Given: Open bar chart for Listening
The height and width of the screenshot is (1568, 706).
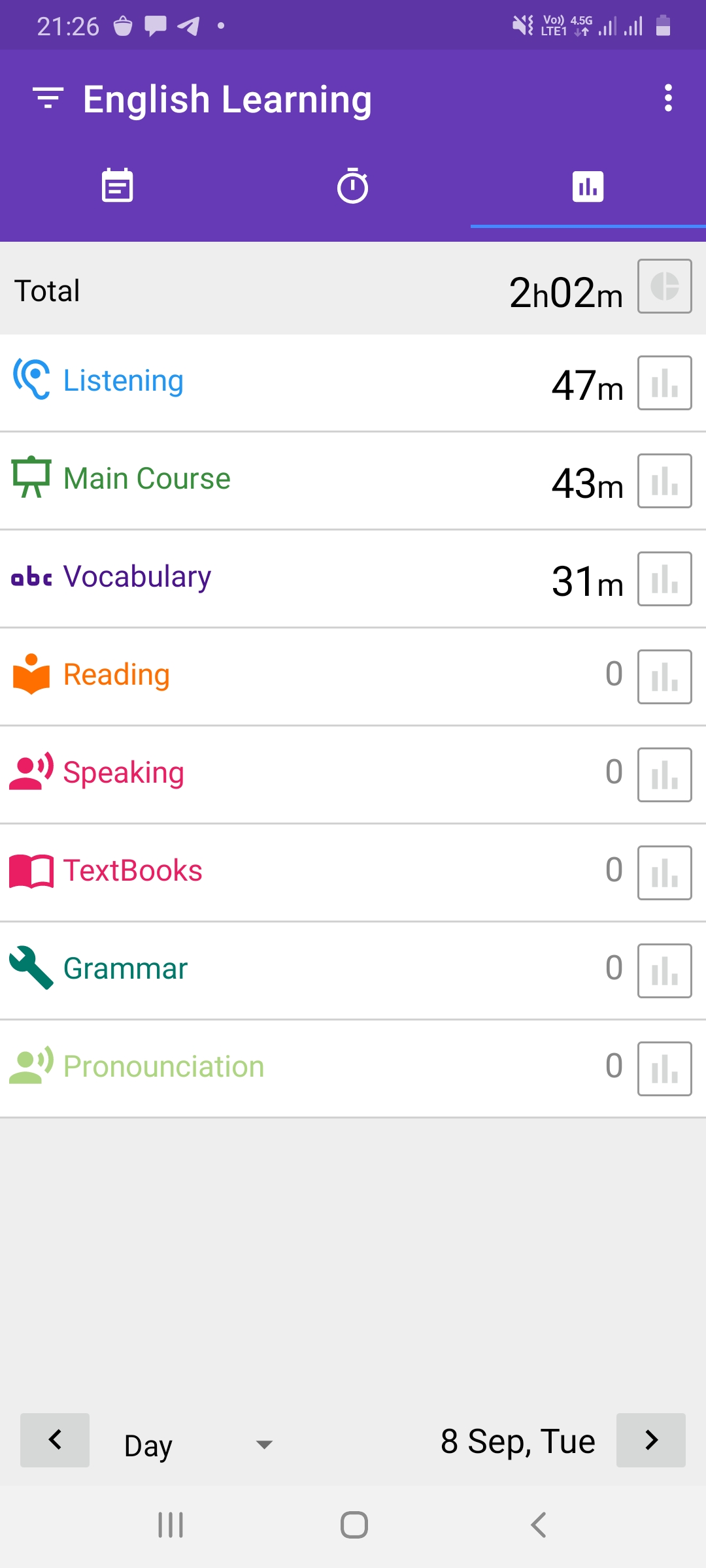Looking at the screenshot, I should pyautogui.click(x=665, y=383).
